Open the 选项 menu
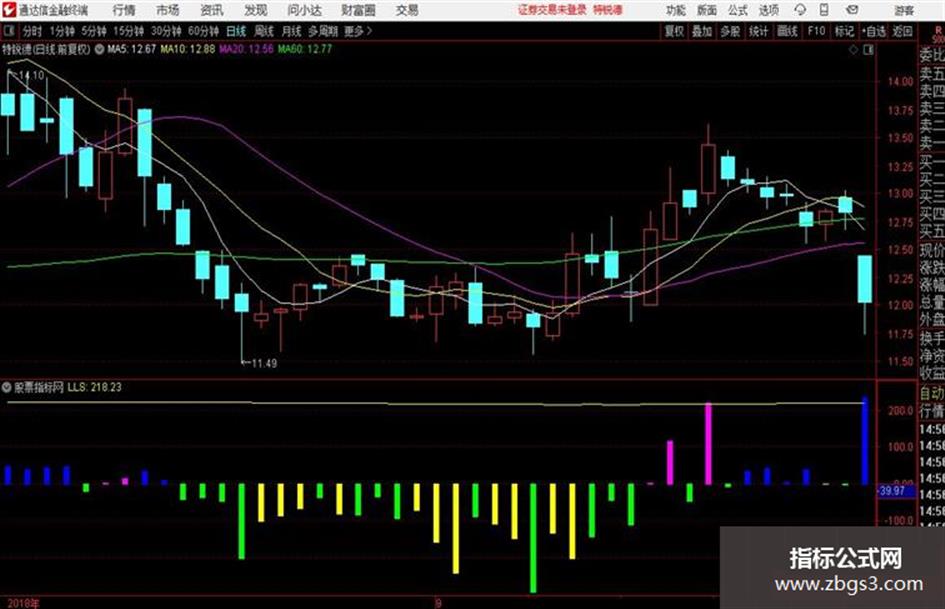This screenshot has width=945, height=609. tap(768, 10)
